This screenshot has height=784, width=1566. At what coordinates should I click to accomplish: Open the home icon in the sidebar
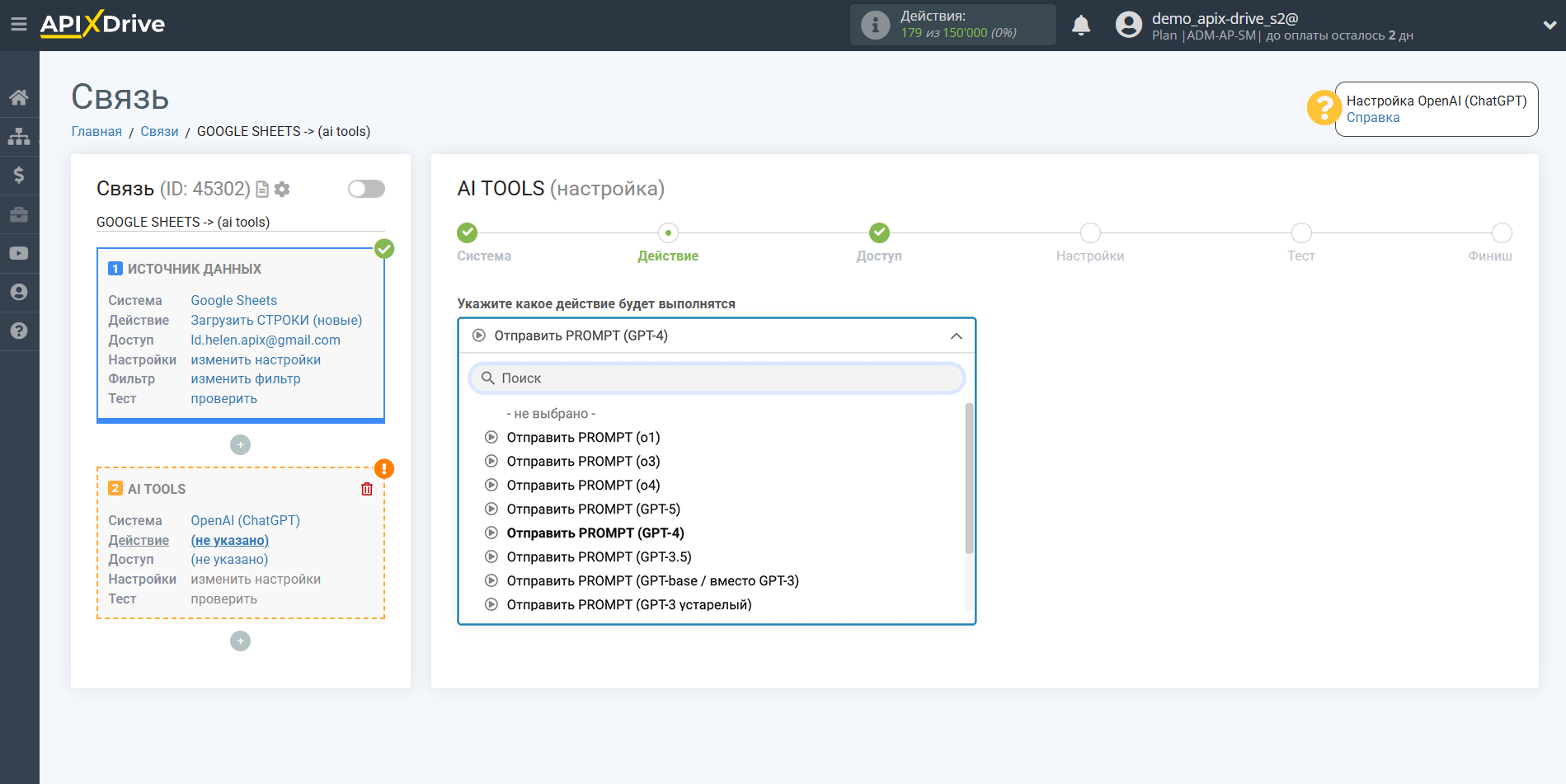[19, 97]
